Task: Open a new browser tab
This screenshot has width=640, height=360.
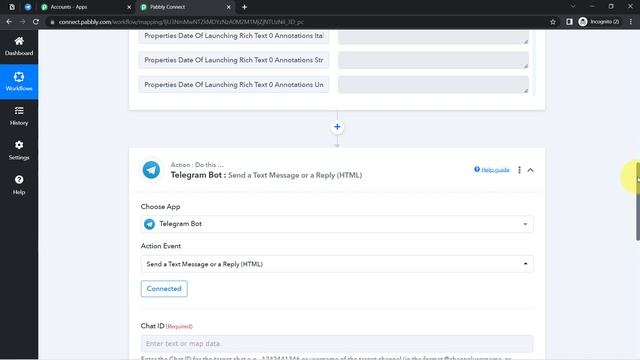Action: [244, 7]
